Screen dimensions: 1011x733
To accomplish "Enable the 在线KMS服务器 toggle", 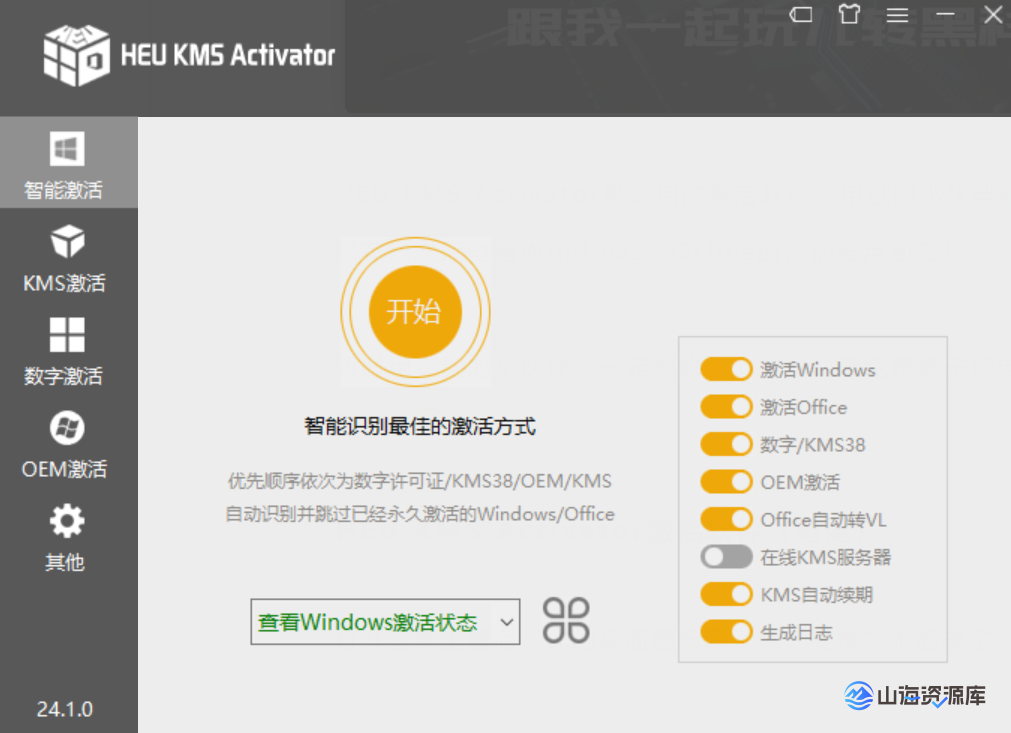I will 725,557.
